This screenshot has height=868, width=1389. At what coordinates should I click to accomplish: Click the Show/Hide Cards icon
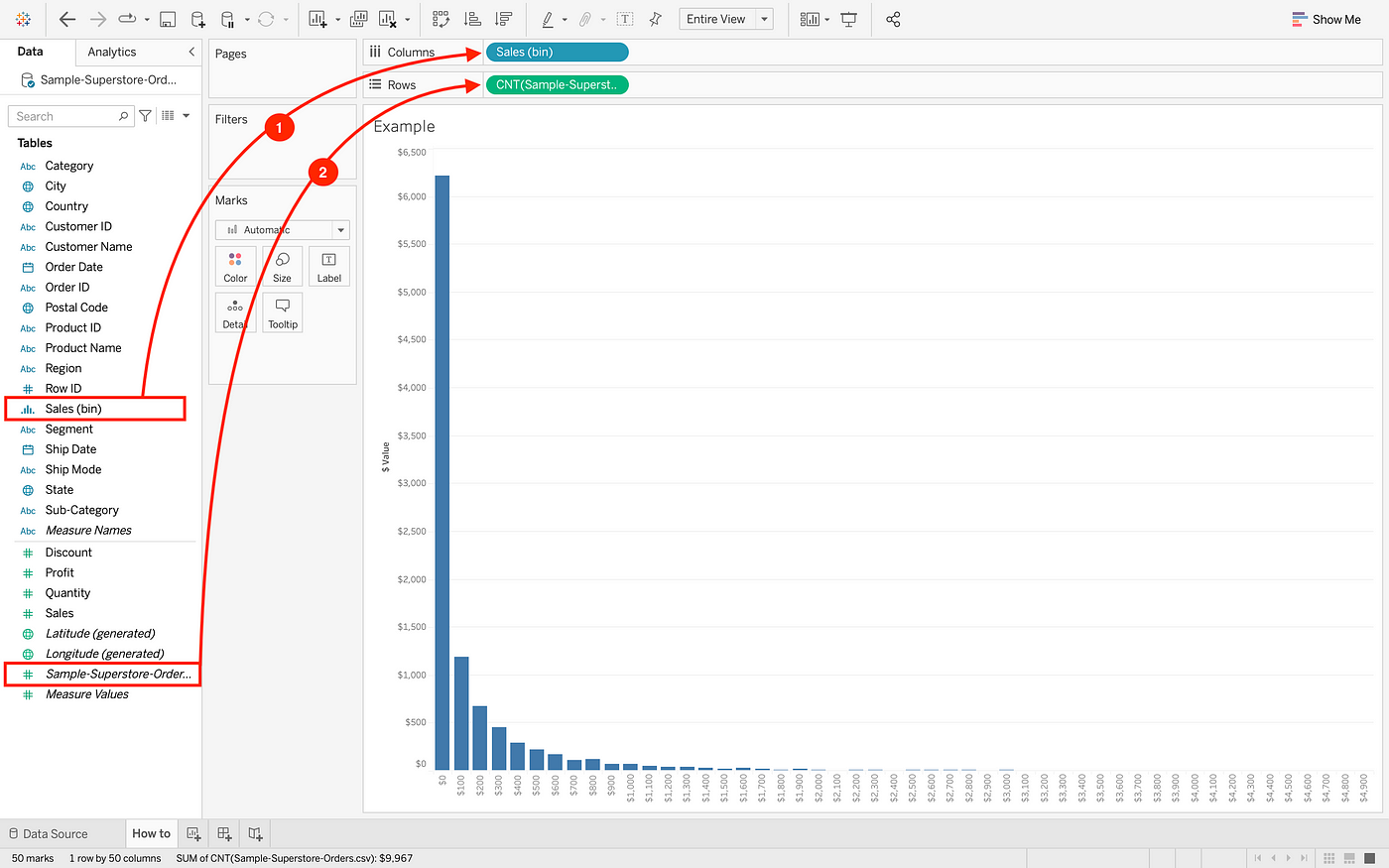click(x=810, y=19)
